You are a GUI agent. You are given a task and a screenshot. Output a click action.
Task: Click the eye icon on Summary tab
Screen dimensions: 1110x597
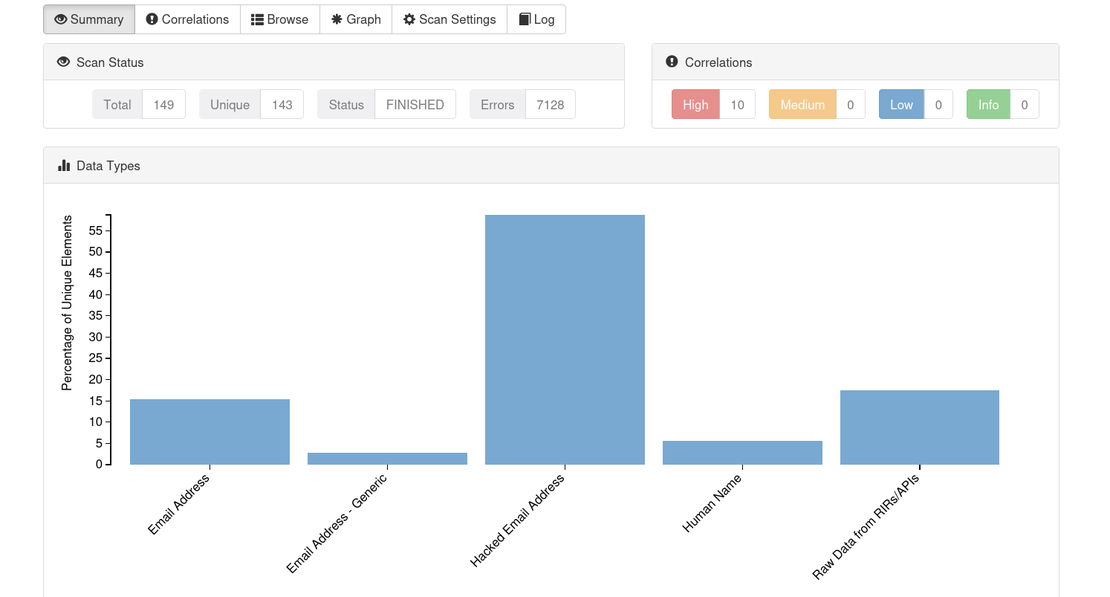(x=61, y=19)
